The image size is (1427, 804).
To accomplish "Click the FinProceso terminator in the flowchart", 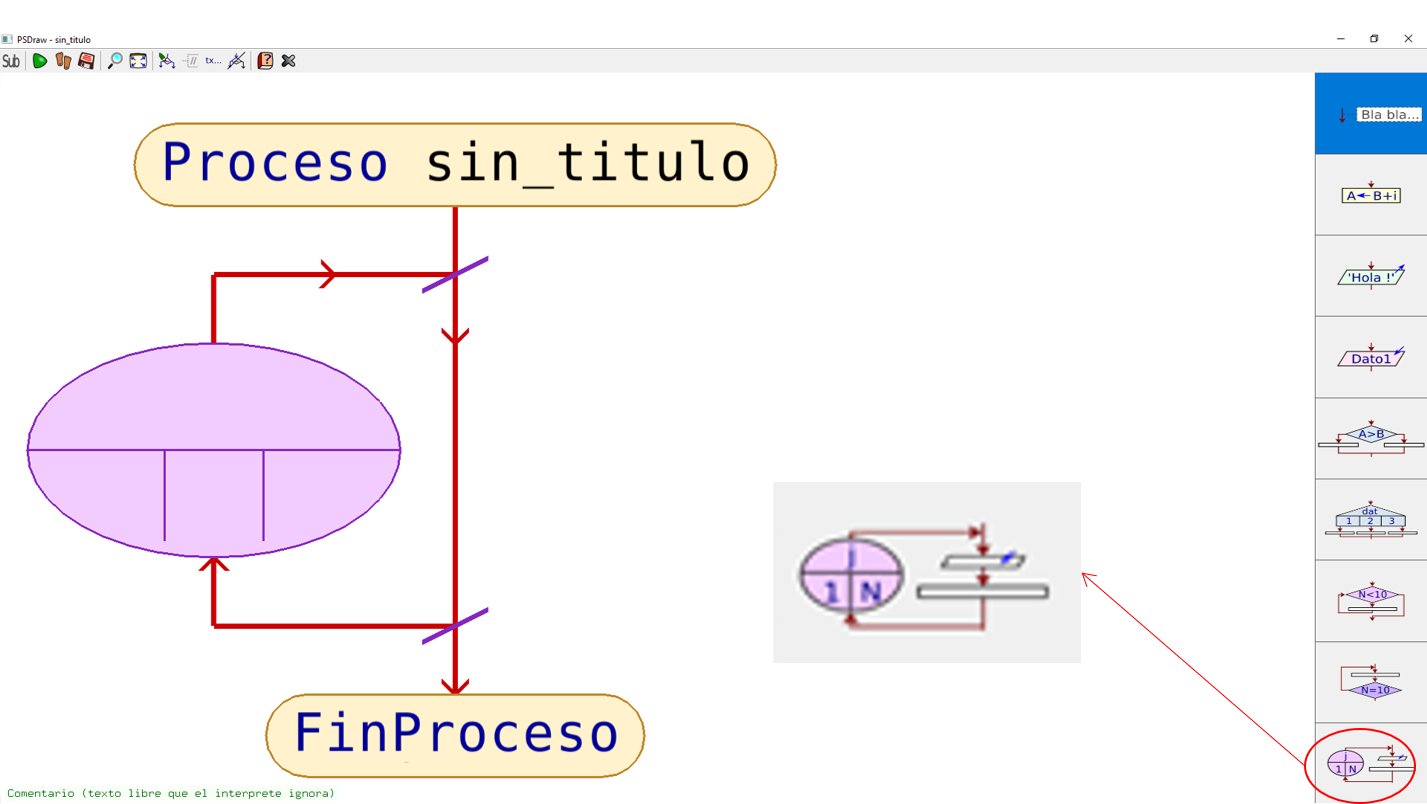I will tap(455, 736).
